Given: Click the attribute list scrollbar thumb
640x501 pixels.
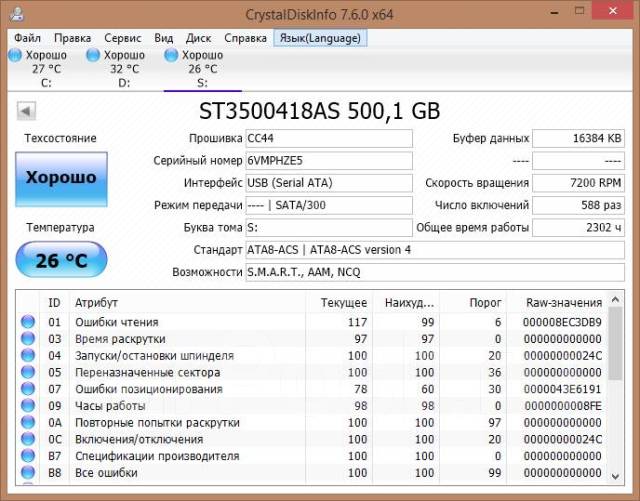Looking at the screenshot, I should click(616, 344).
